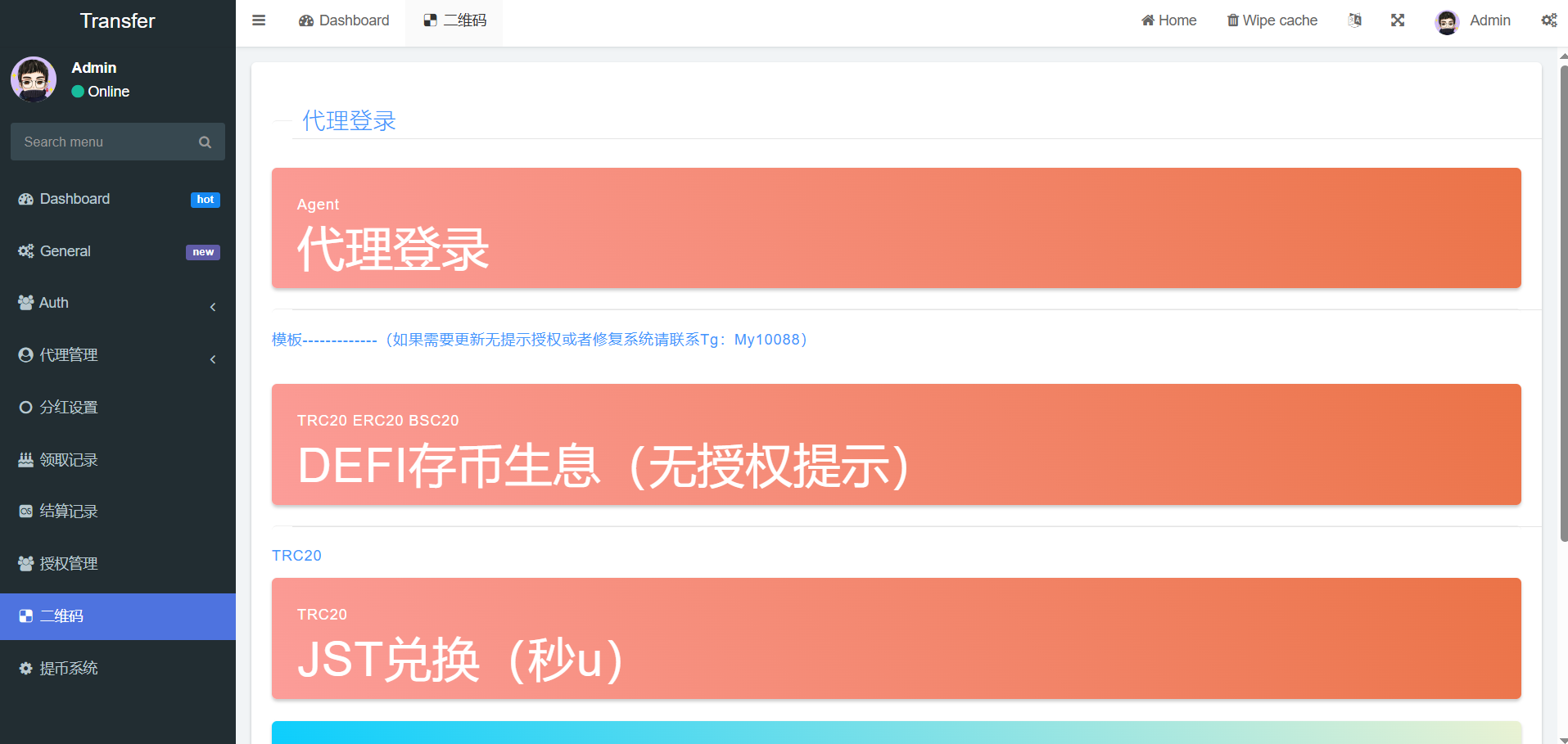Open the 代理登录 Agent card
The image size is (1568, 744).
[897, 228]
